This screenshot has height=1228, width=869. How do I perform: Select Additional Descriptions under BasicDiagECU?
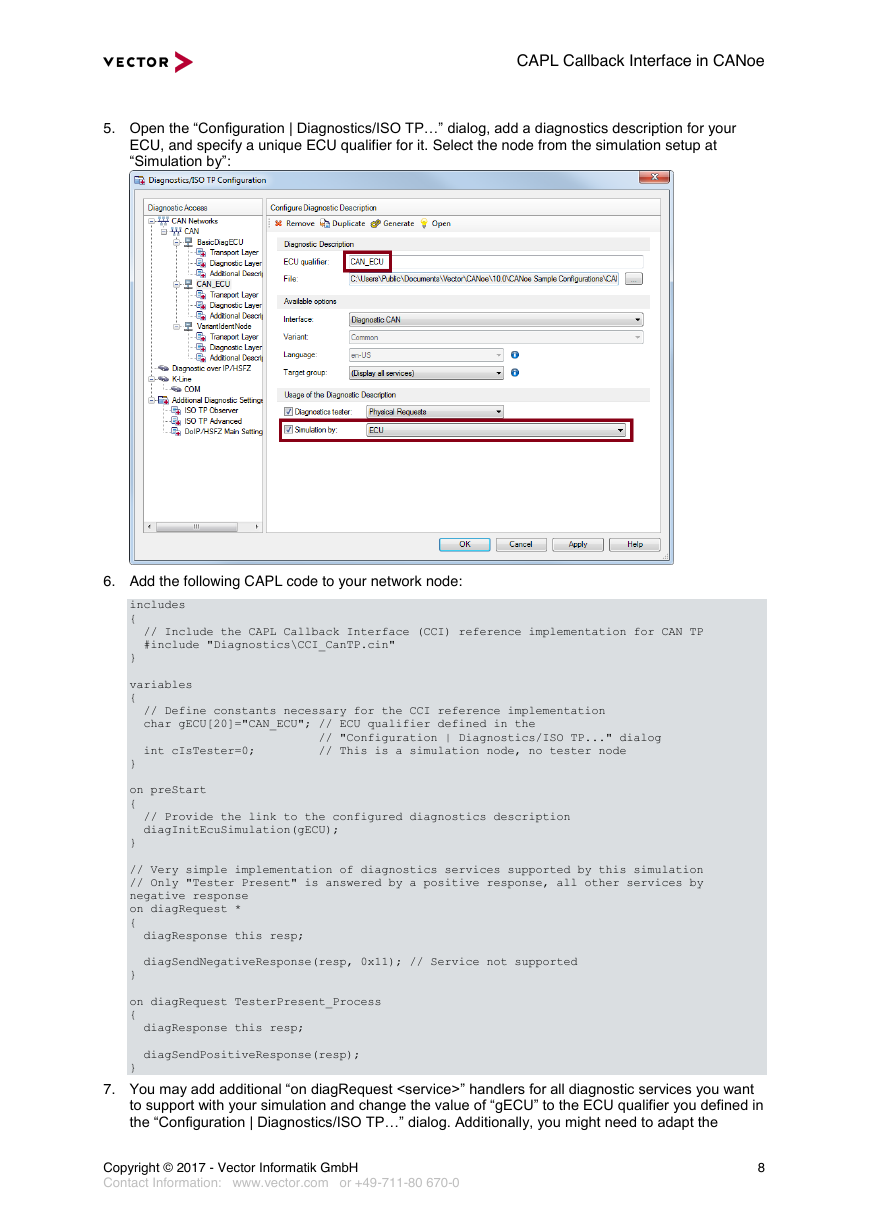229,273
